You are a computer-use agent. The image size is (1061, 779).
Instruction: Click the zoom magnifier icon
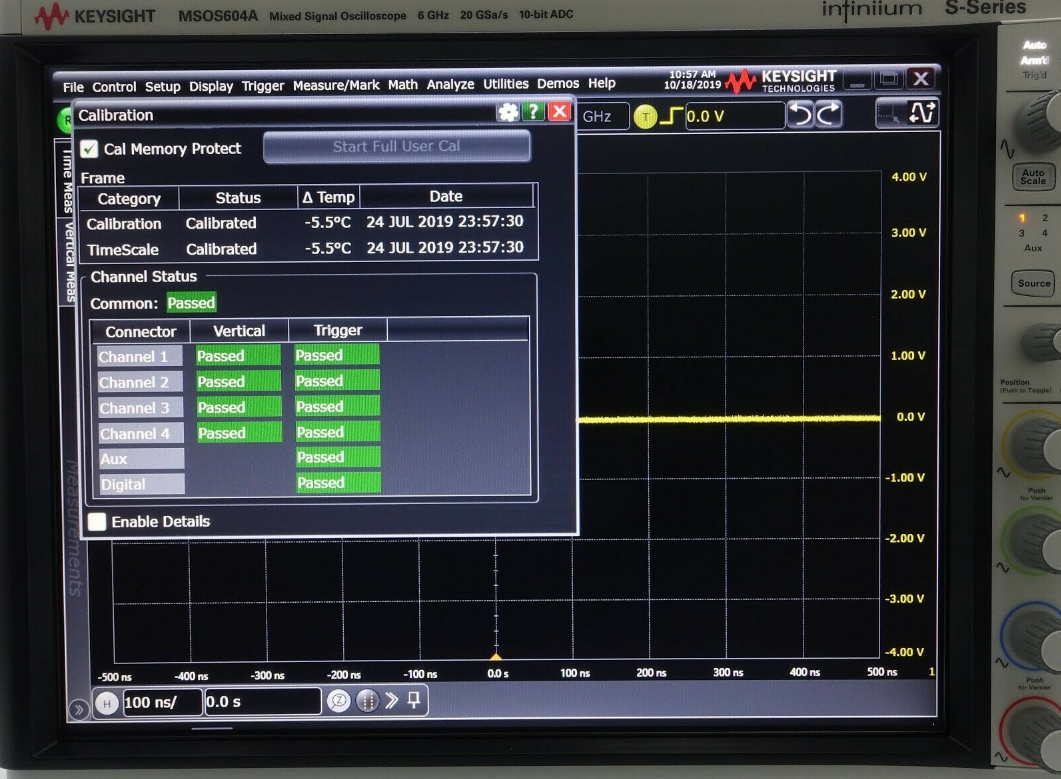[338, 701]
